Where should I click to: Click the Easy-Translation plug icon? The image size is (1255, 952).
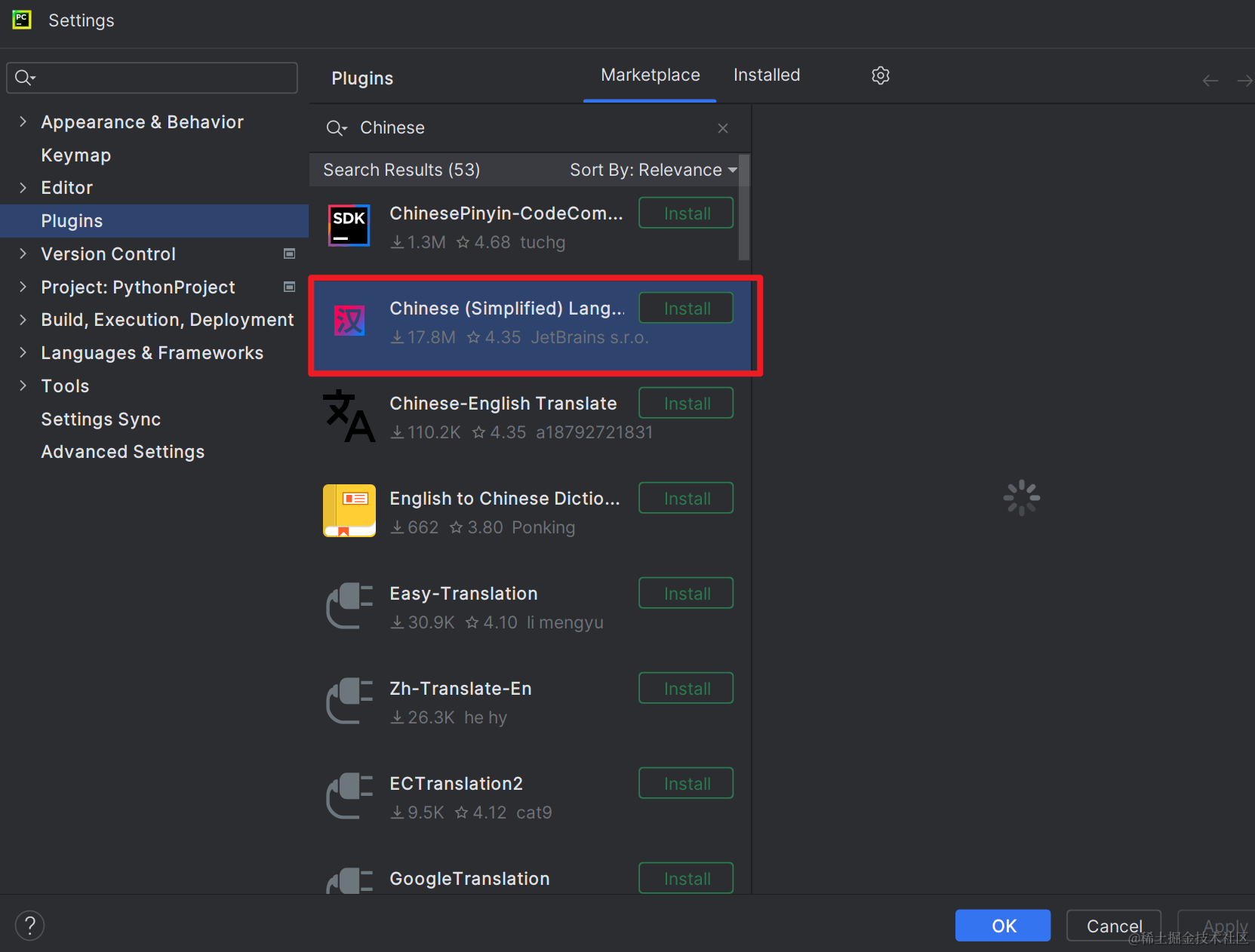(349, 606)
